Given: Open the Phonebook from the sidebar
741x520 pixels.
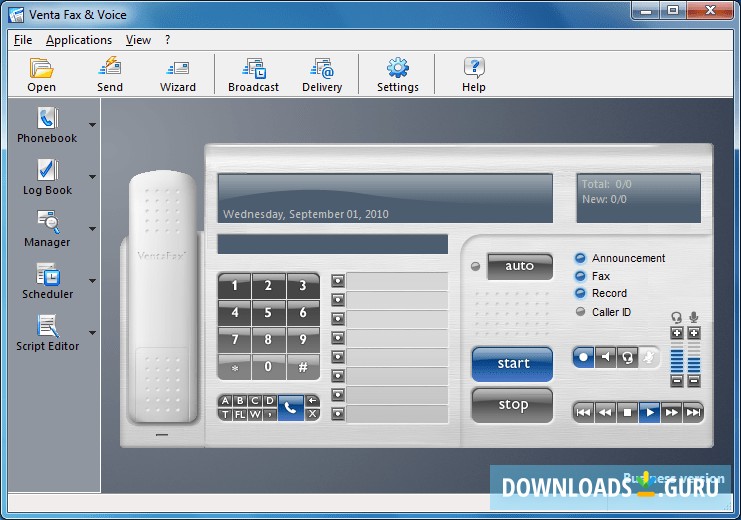Looking at the screenshot, I should click(x=47, y=125).
